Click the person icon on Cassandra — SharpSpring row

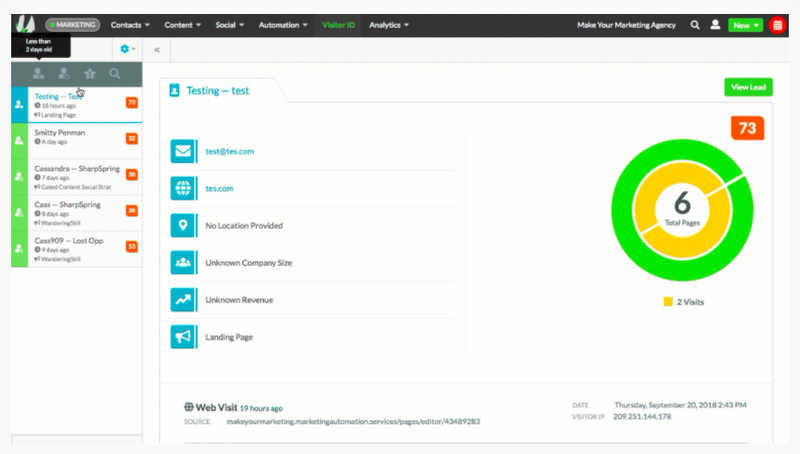[x=19, y=176]
